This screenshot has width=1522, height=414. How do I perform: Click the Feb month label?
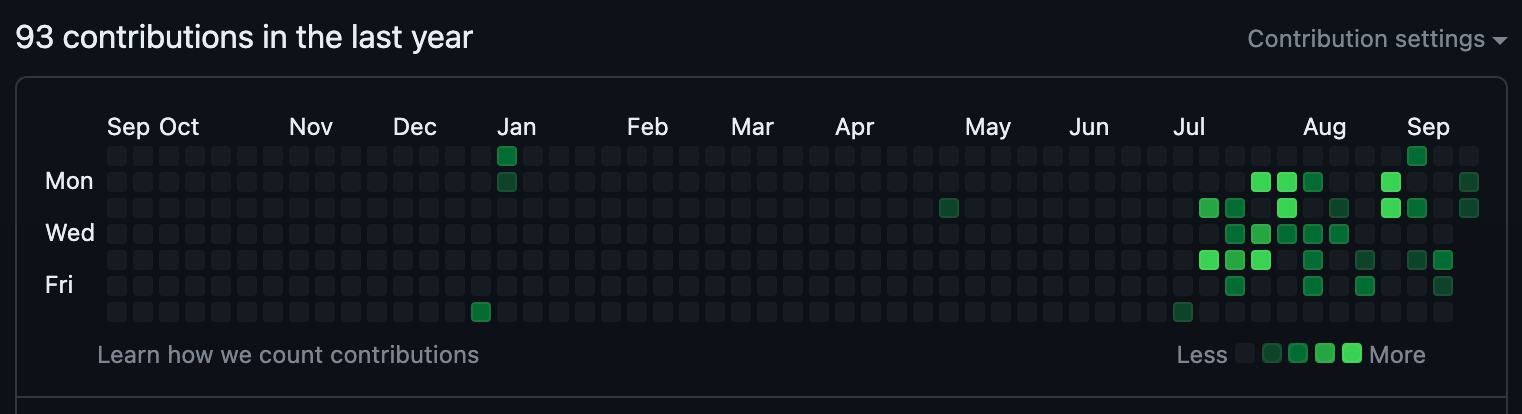point(647,128)
